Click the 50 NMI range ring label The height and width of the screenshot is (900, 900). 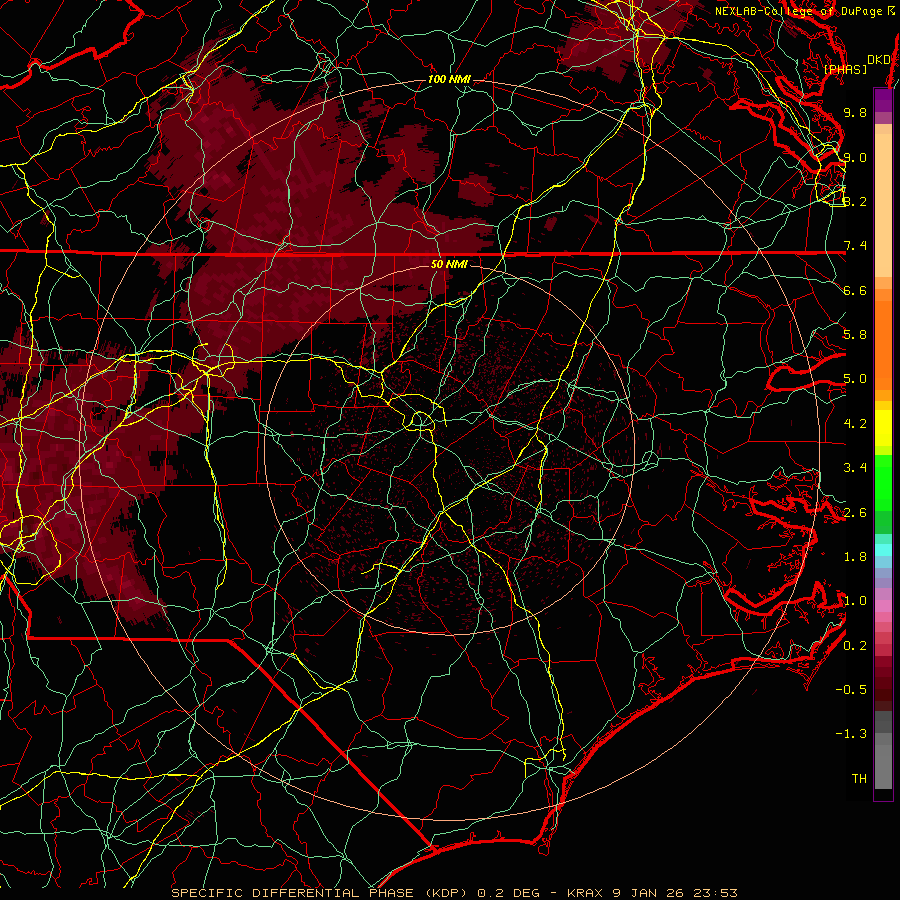(449, 264)
